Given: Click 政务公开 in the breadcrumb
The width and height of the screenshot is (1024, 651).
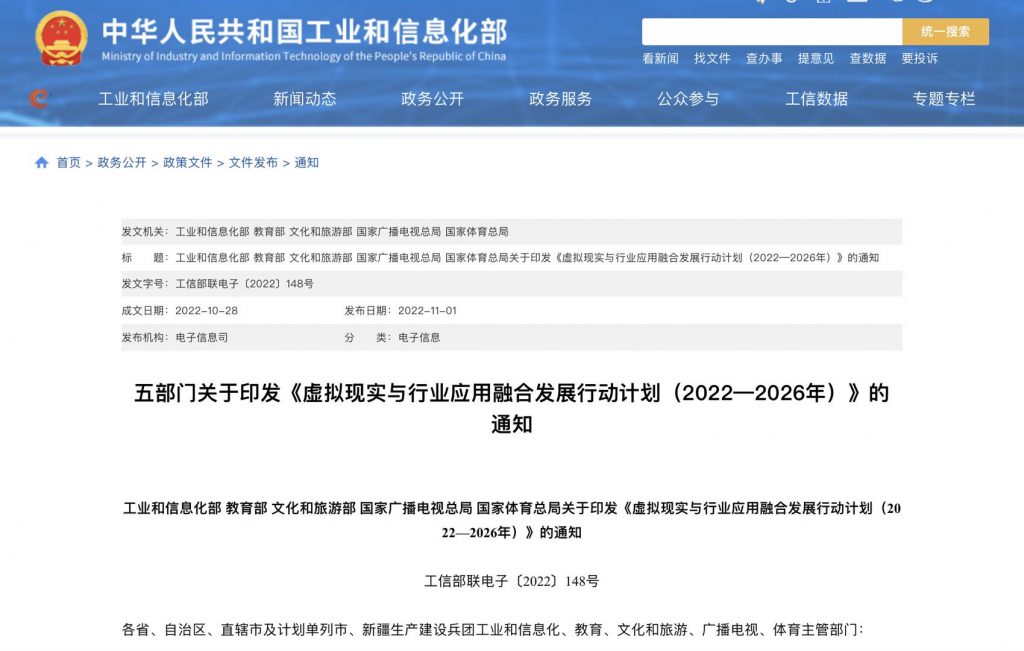Looking at the screenshot, I should tap(122, 163).
